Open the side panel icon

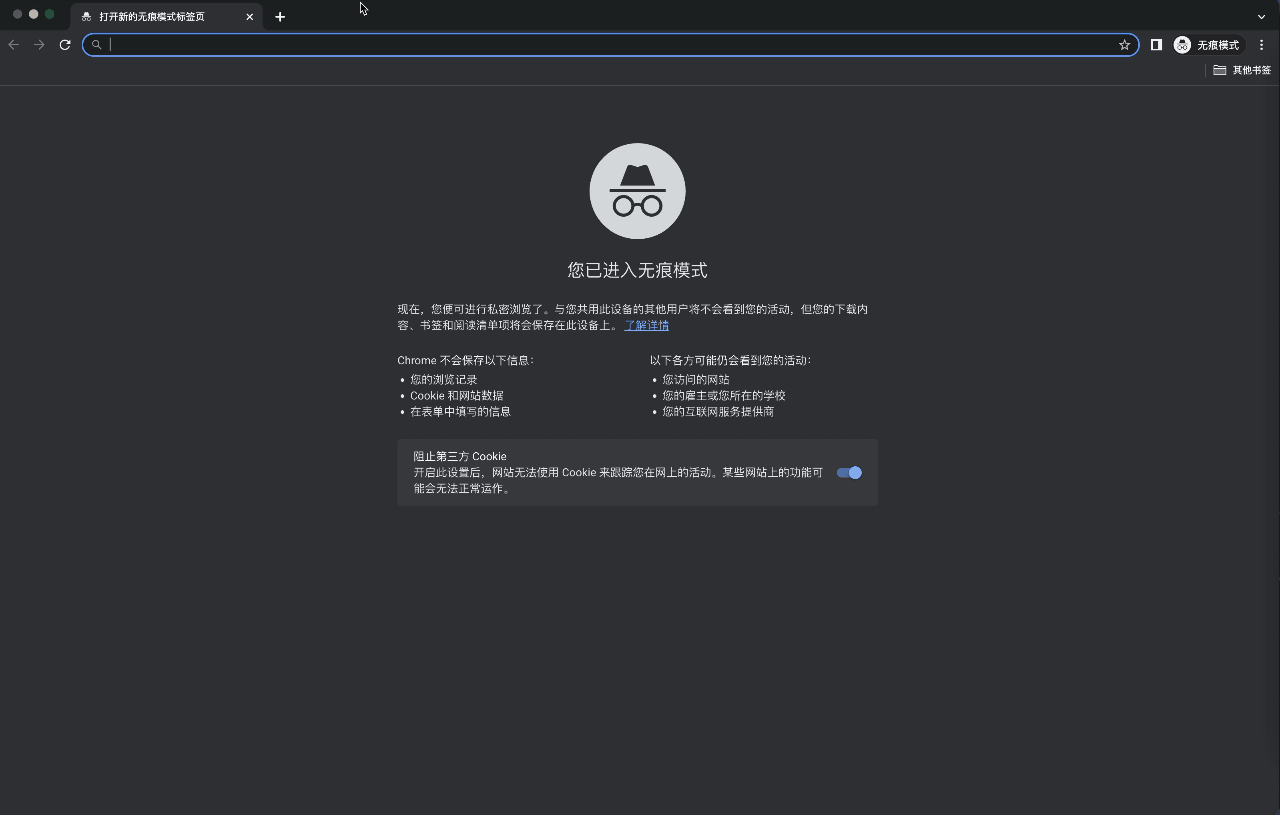tap(1156, 44)
